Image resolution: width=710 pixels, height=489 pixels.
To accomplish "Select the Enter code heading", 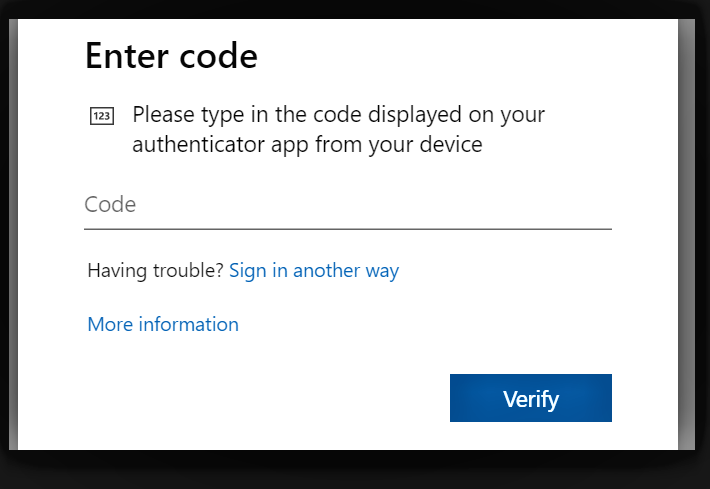I will (x=172, y=56).
